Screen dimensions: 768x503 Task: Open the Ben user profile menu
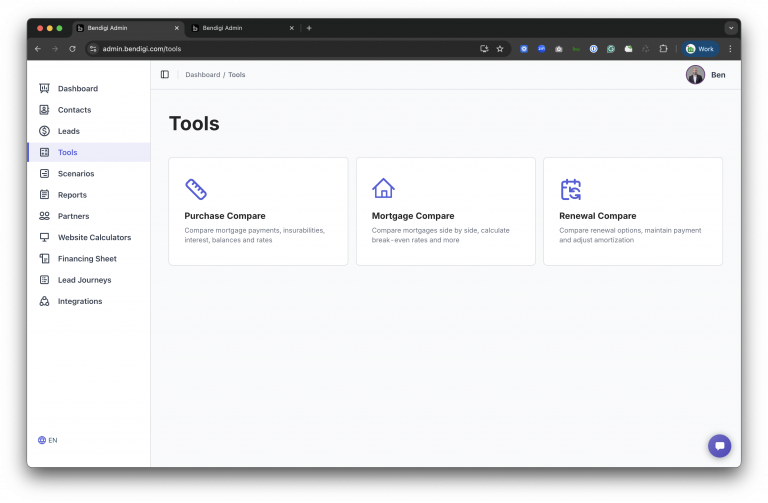706,75
